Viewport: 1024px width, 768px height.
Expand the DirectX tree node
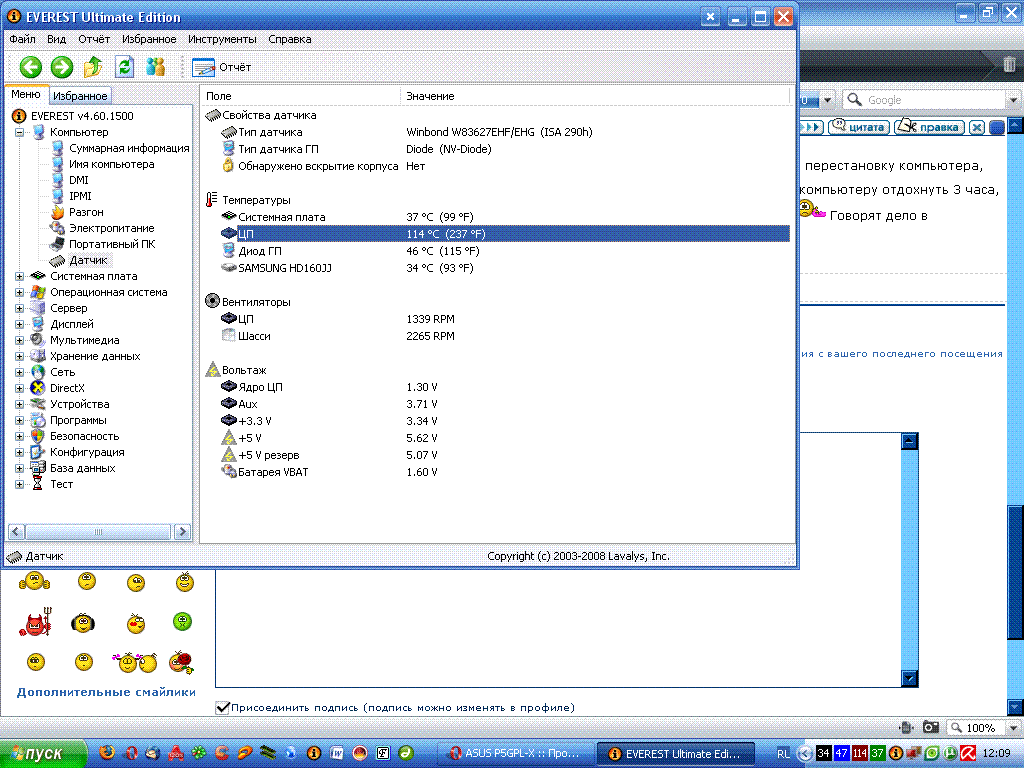[x=20, y=389]
